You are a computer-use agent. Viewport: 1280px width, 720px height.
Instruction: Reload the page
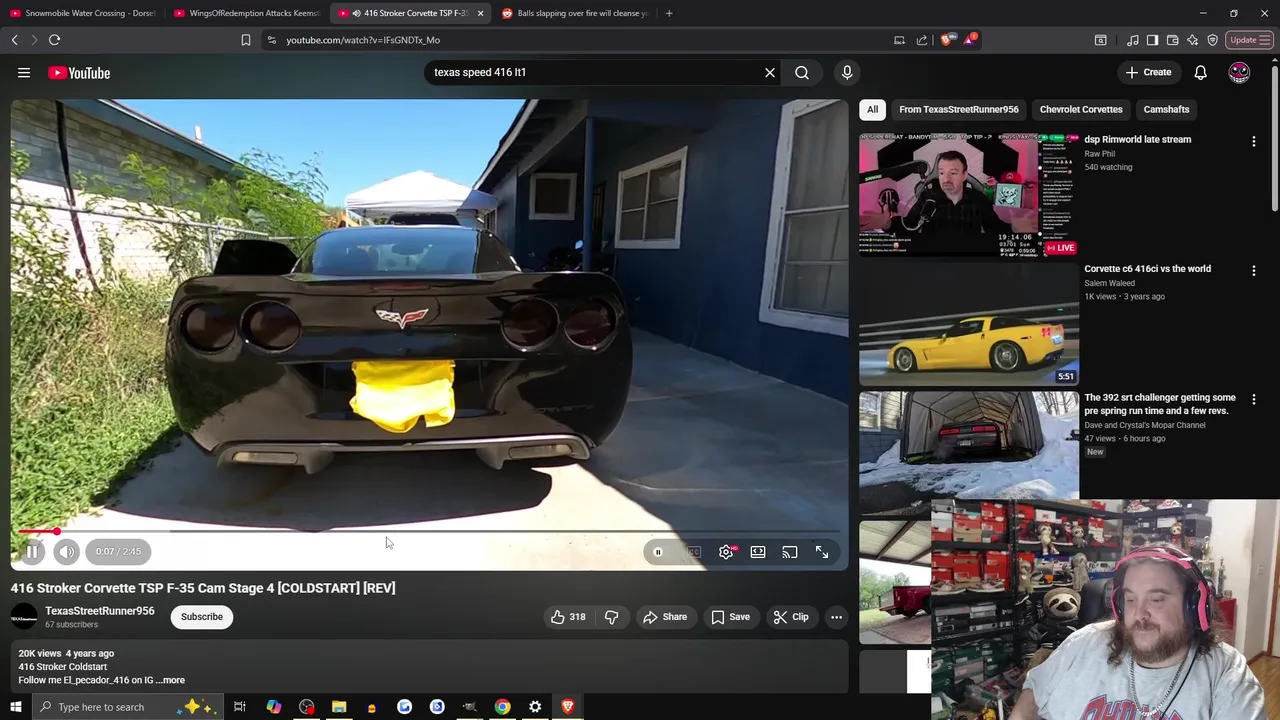click(55, 40)
